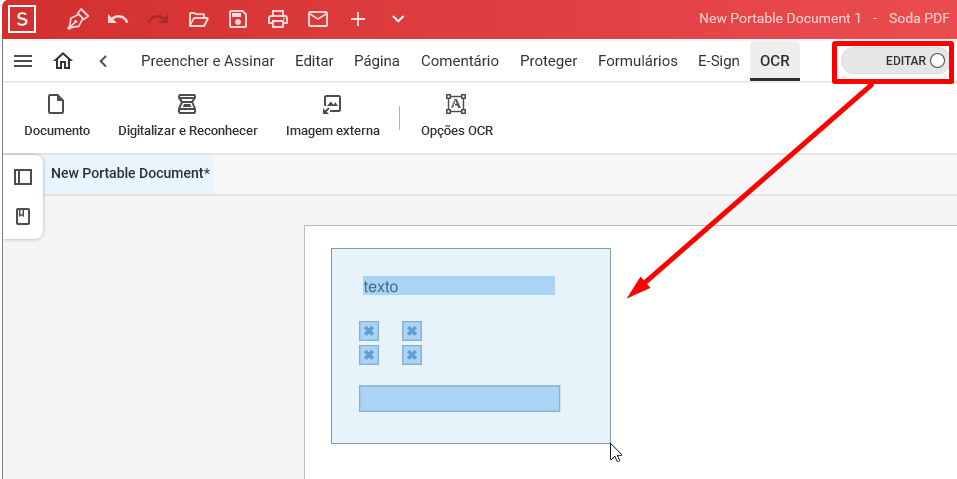Select the OCR tab
The height and width of the screenshot is (479, 957).
point(775,61)
